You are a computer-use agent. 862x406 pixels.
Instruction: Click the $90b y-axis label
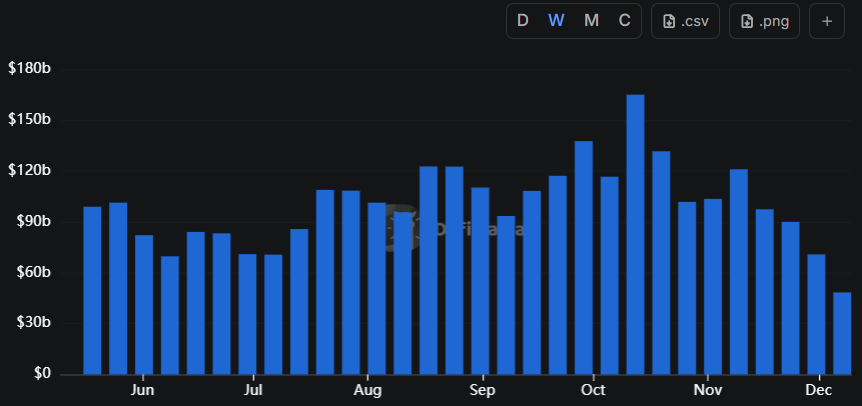click(x=29, y=221)
